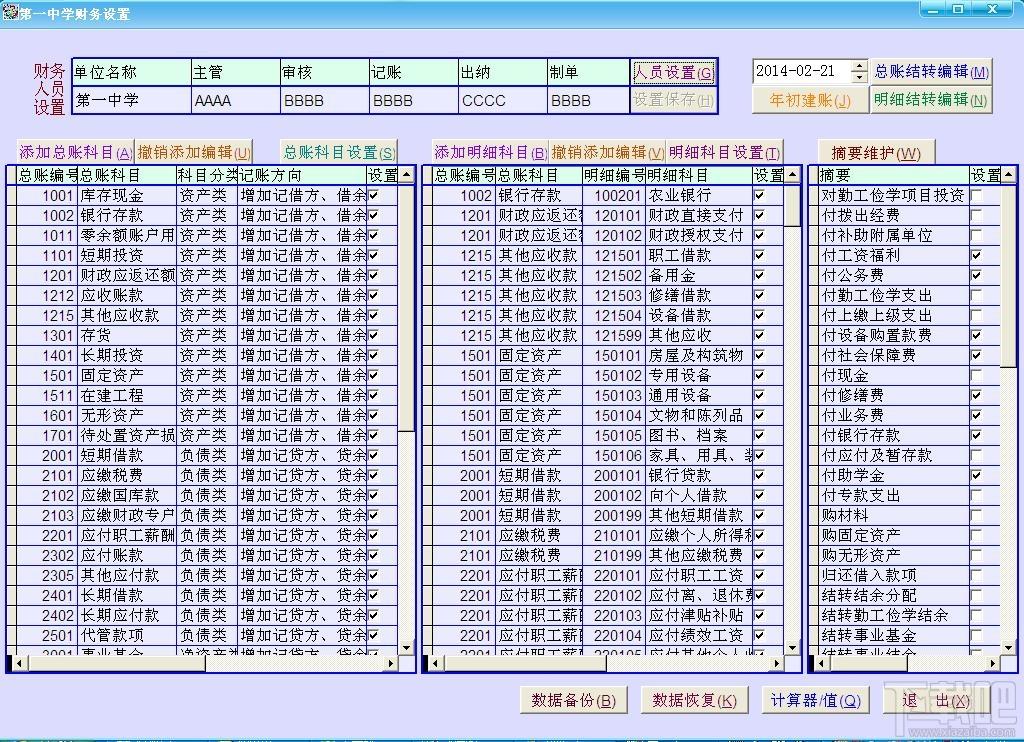The image size is (1024, 742).
Task: Click the app icon in title bar
Action: (9, 12)
